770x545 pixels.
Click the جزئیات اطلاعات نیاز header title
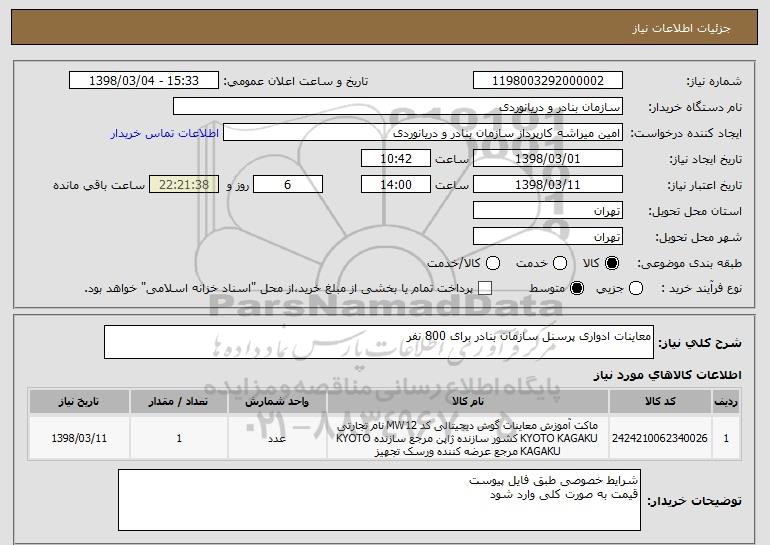click(x=681, y=28)
